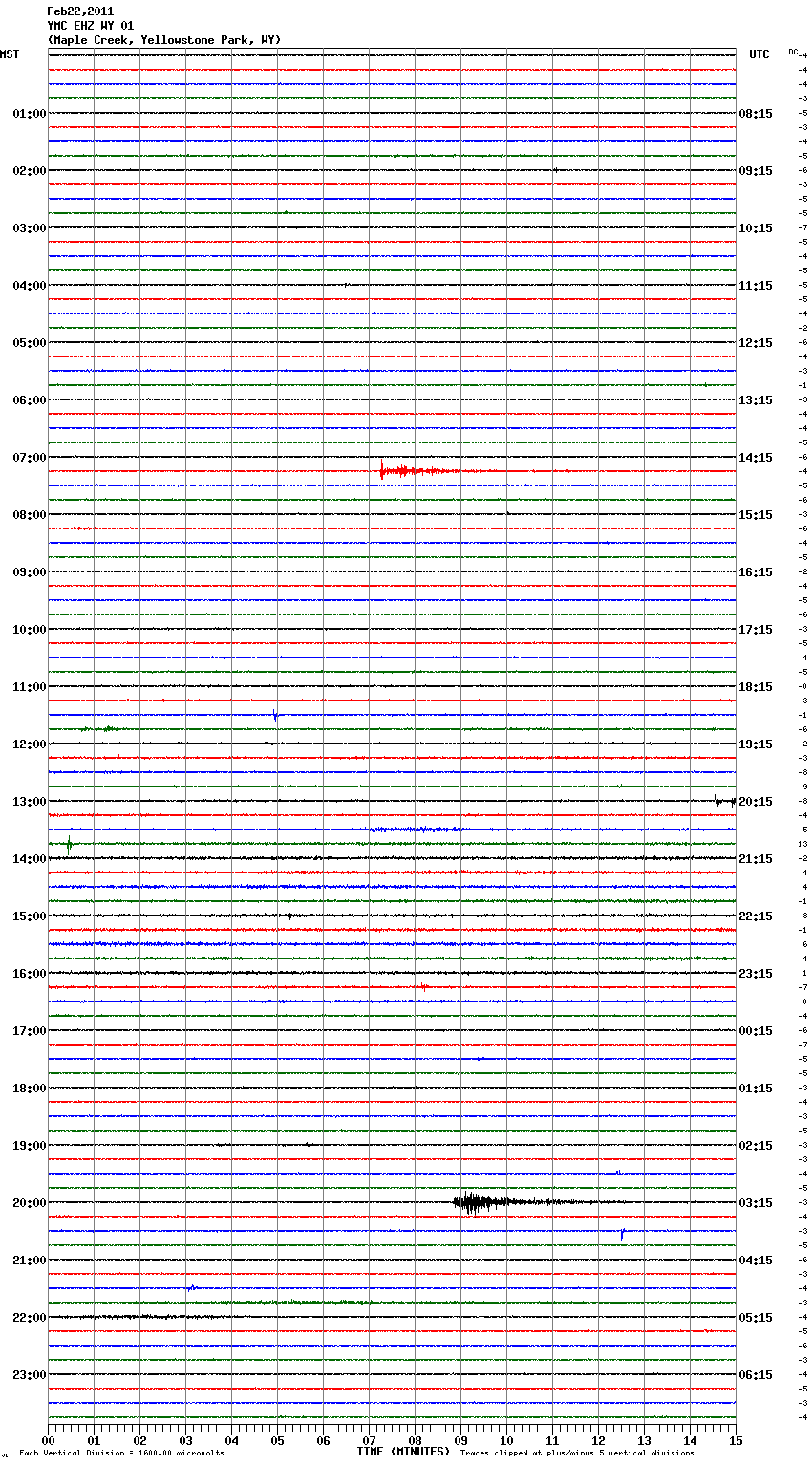
Task: Select the 20:00 MST time label
Action: (30, 1203)
